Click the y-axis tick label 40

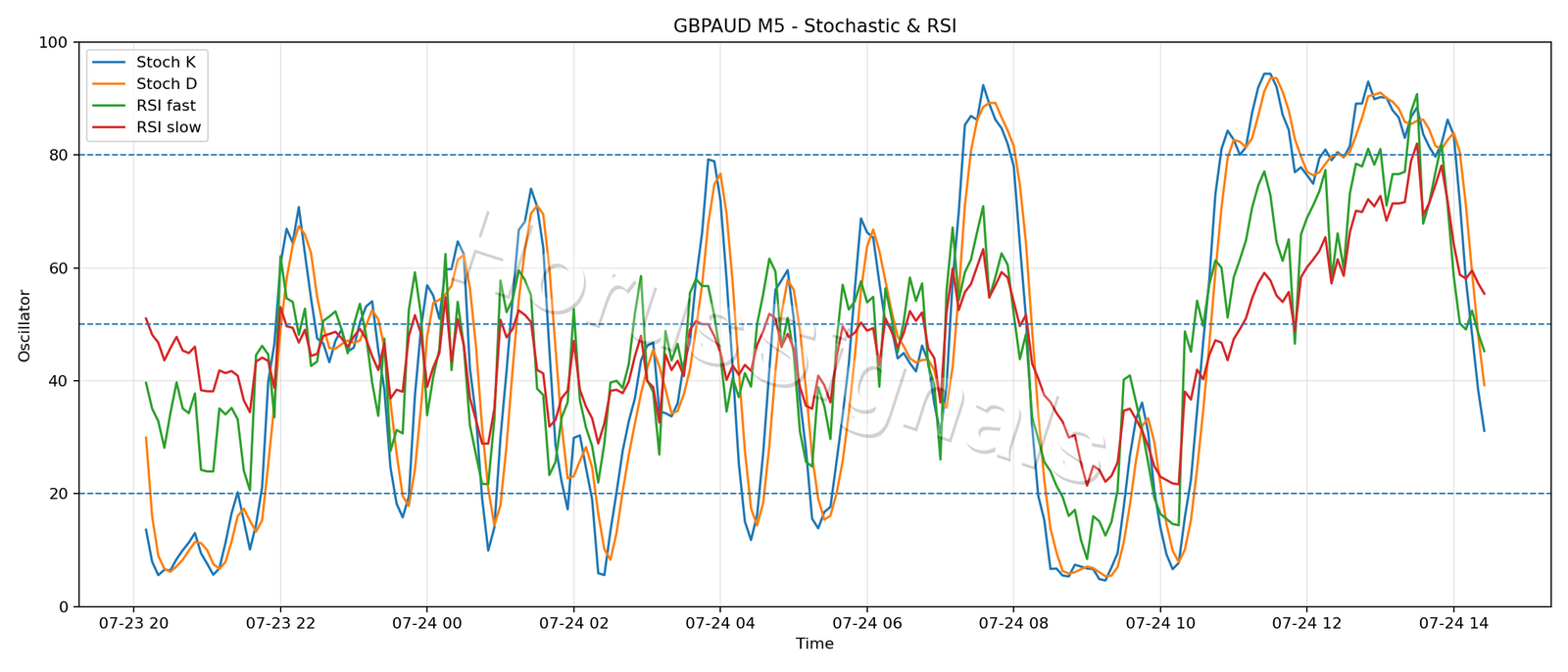pos(58,381)
